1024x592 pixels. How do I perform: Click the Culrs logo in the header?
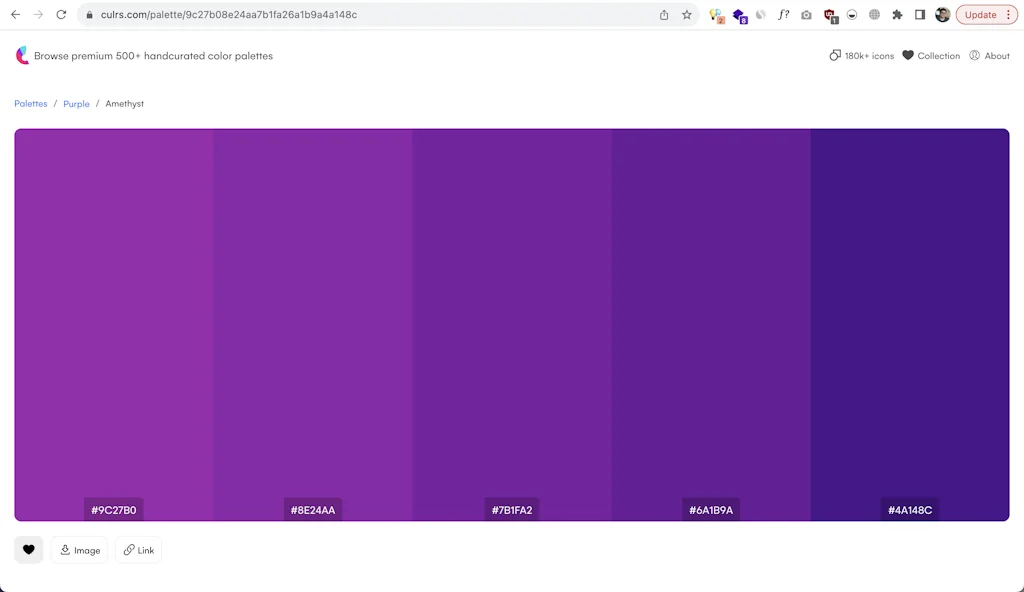[x=21, y=55]
